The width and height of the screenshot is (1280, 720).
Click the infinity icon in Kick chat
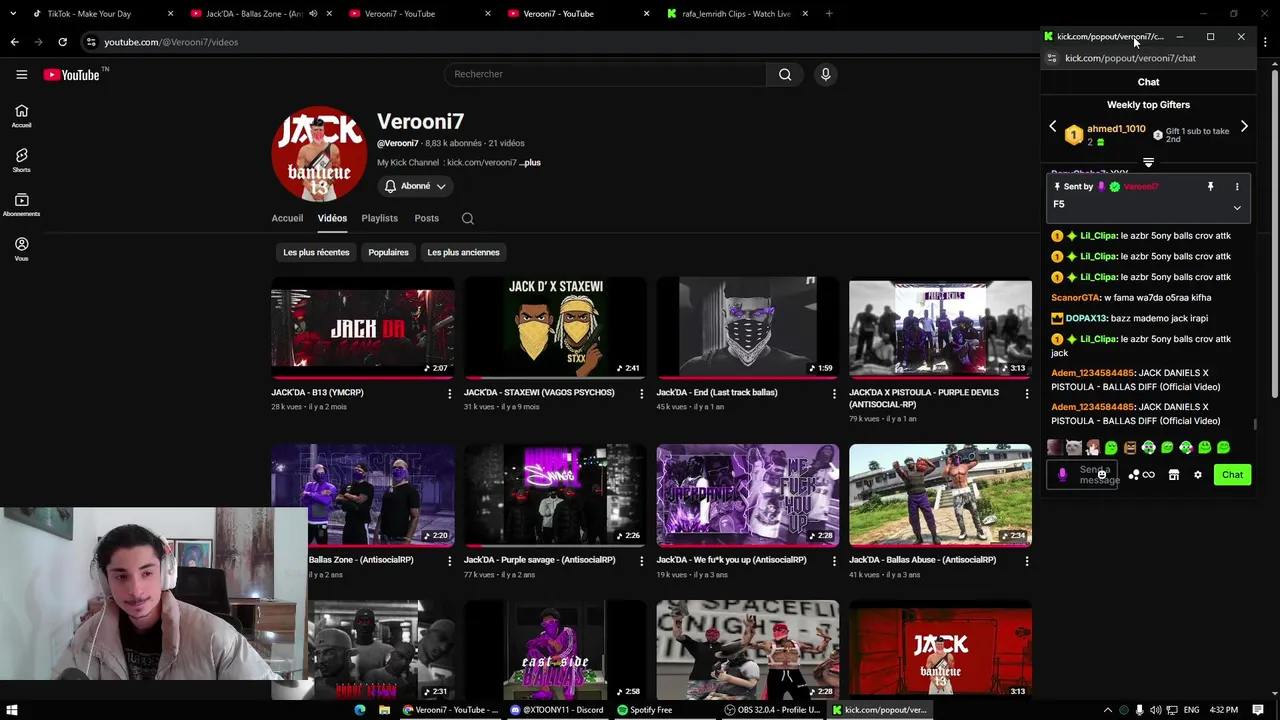pos(1149,475)
